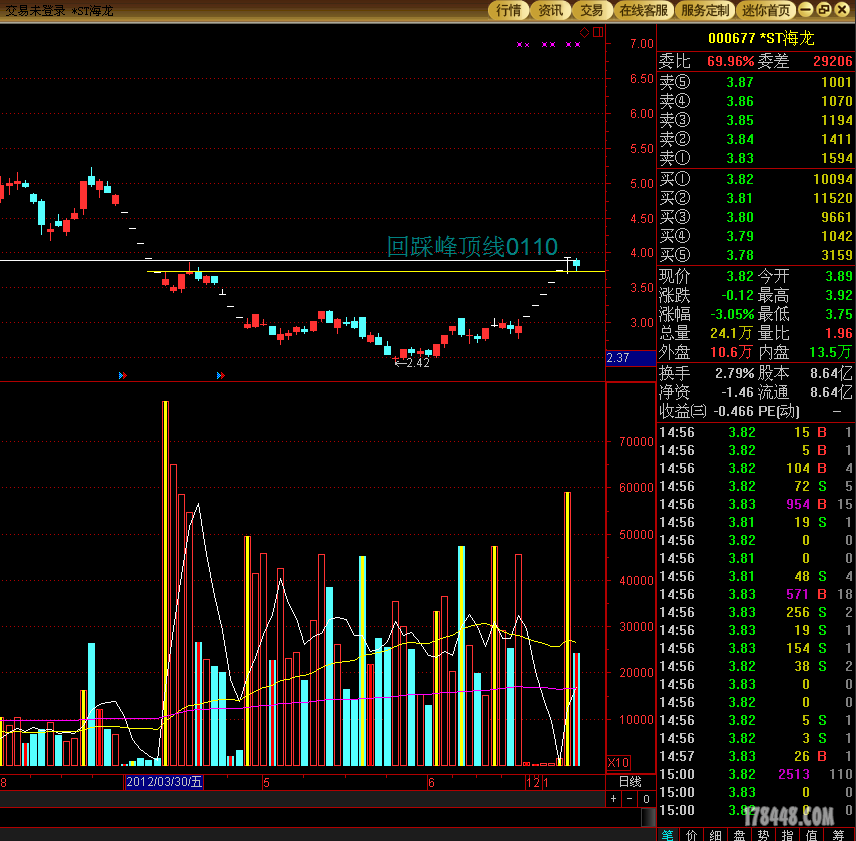Switch to the 价 price tab
This screenshot has width=856, height=841.
[692, 834]
